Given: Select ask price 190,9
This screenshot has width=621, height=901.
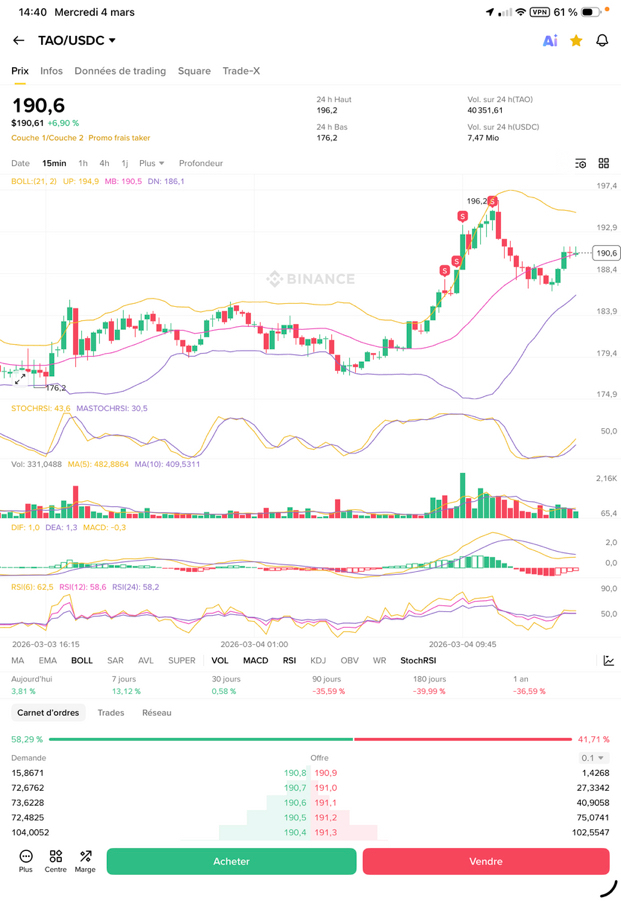Looking at the screenshot, I should click(x=326, y=773).
